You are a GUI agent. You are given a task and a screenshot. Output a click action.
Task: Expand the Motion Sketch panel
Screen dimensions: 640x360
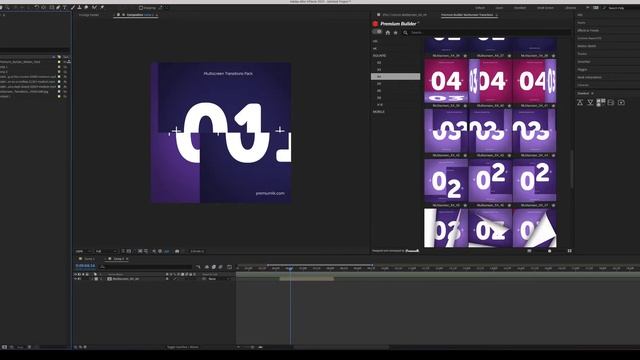(x=587, y=46)
